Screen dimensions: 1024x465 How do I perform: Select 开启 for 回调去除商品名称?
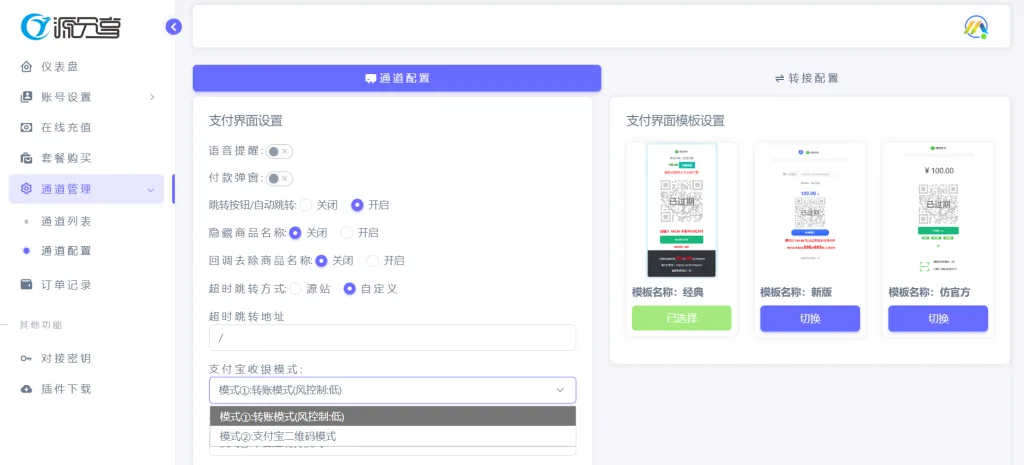373,261
